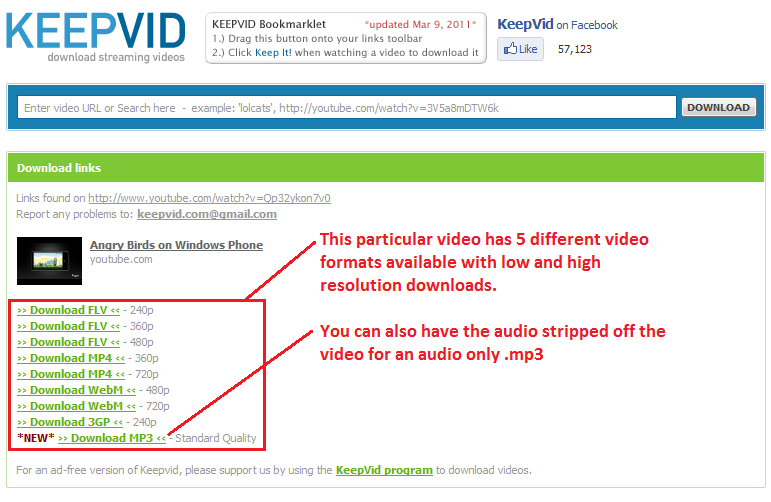Click 'youtube.com' source text under title

(x=121, y=259)
